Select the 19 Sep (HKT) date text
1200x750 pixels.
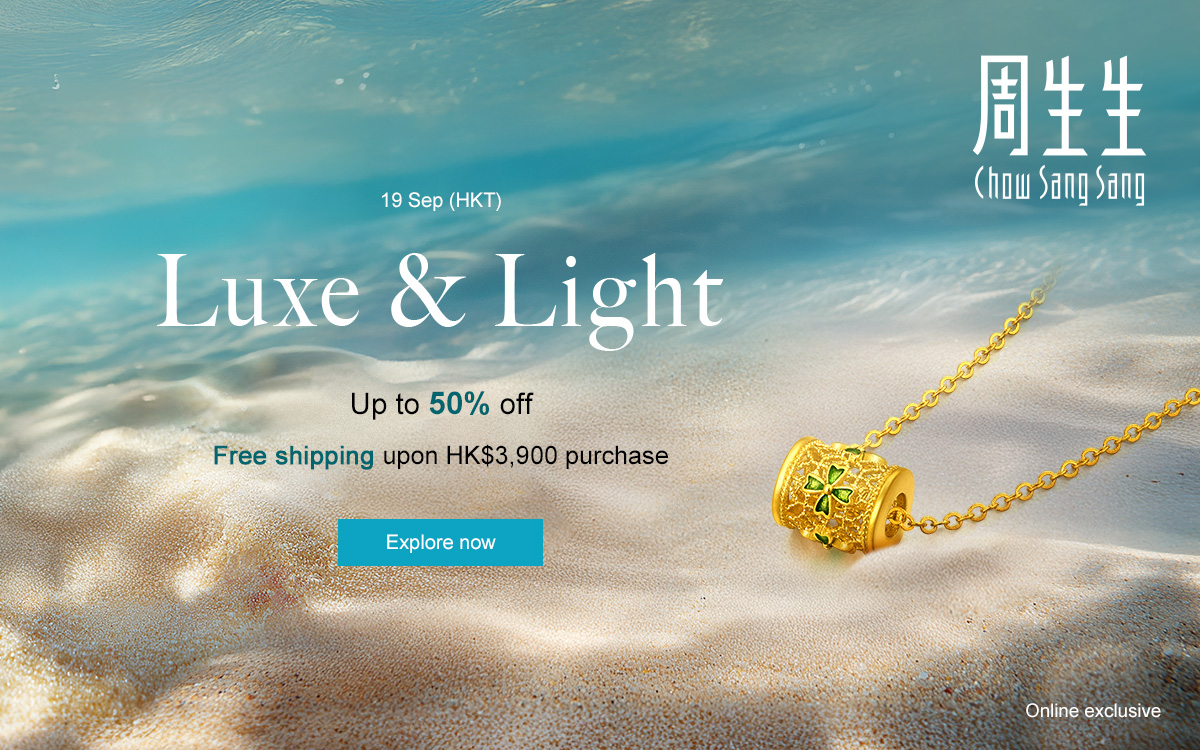[x=441, y=200]
